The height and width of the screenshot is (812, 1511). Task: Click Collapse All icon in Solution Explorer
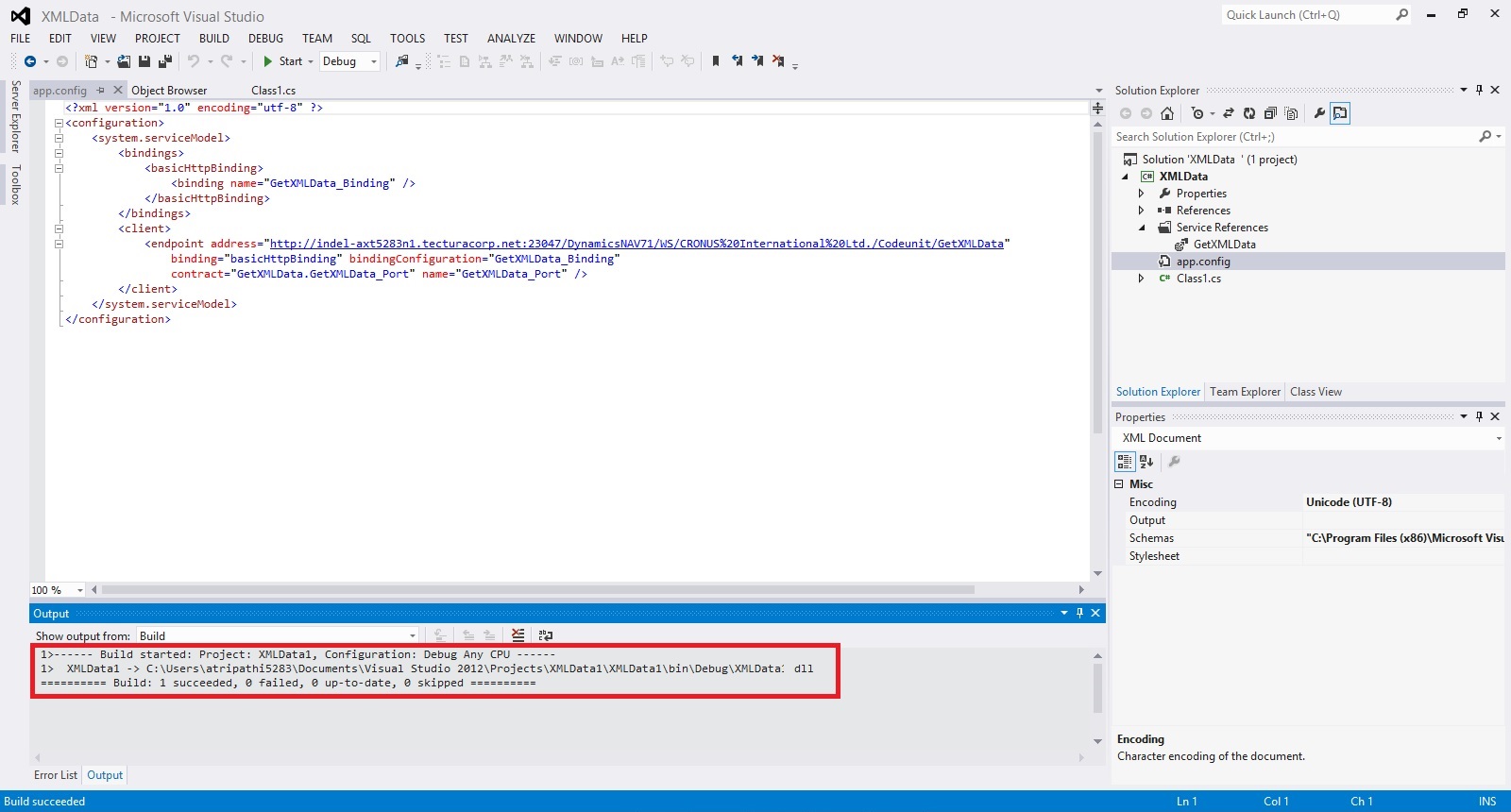coord(1270,113)
